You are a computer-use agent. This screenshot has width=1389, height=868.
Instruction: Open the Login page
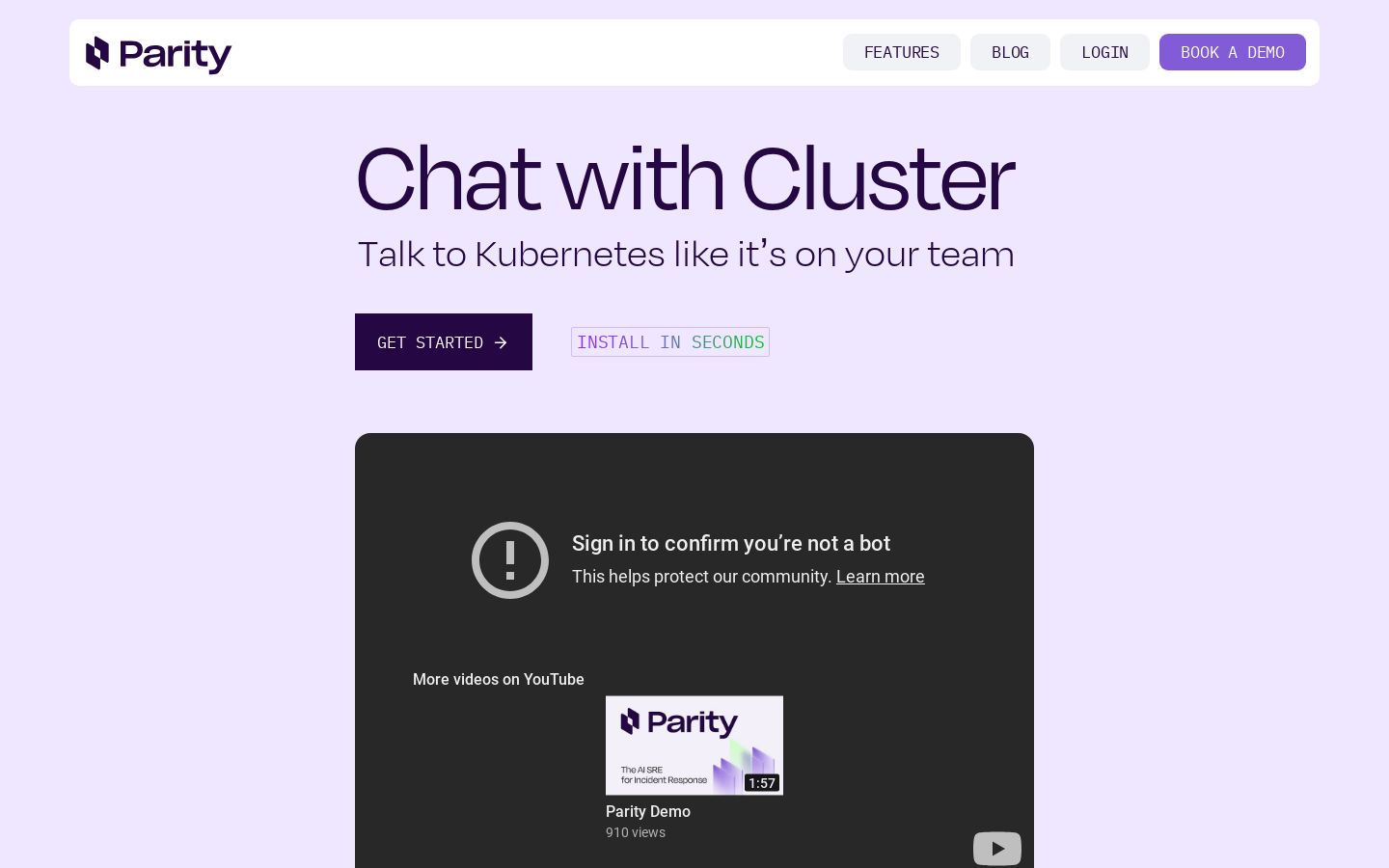(1104, 52)
